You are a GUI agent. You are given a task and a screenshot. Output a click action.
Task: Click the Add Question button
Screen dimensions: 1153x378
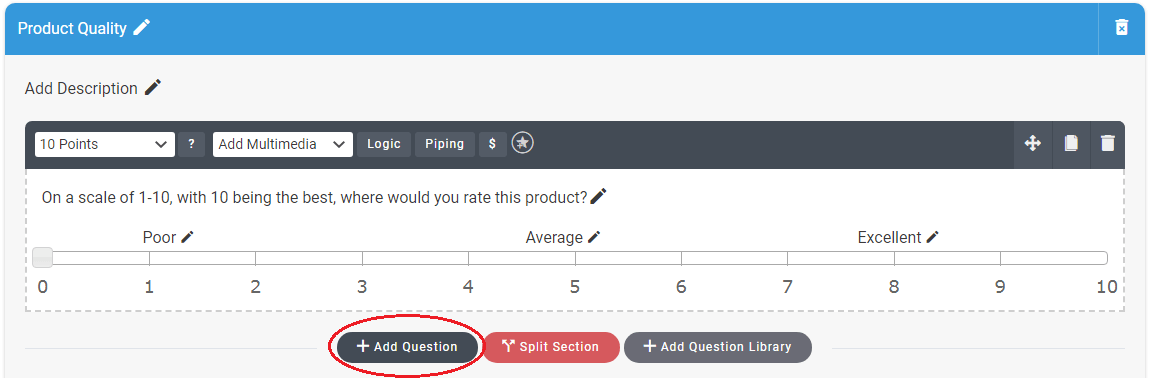[x=407, y=347]
